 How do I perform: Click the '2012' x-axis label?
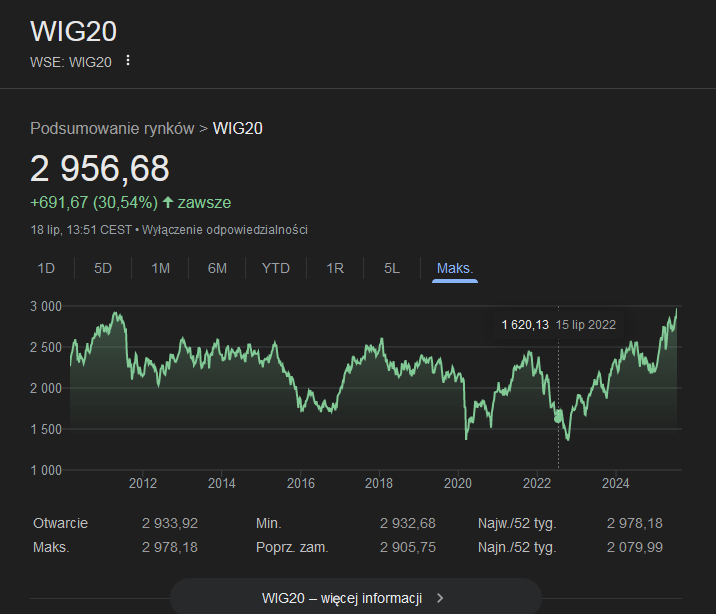[143, 483]
